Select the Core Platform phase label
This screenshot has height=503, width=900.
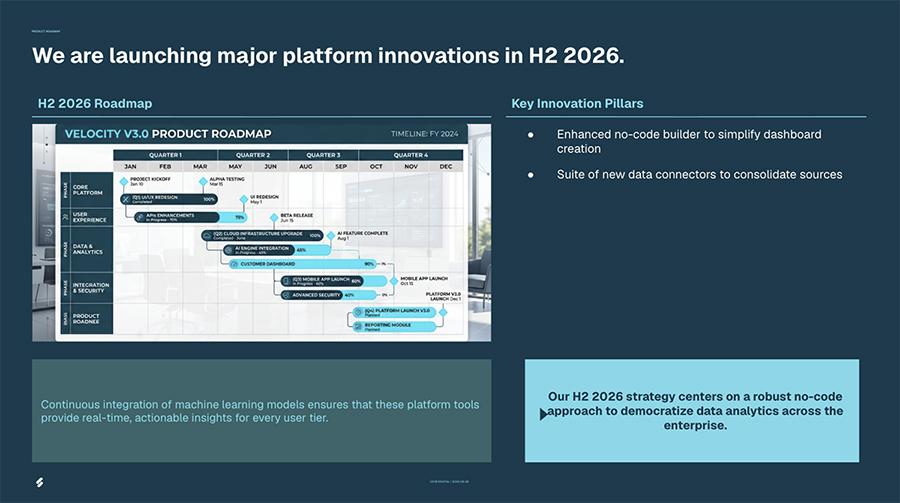(88, 190)
